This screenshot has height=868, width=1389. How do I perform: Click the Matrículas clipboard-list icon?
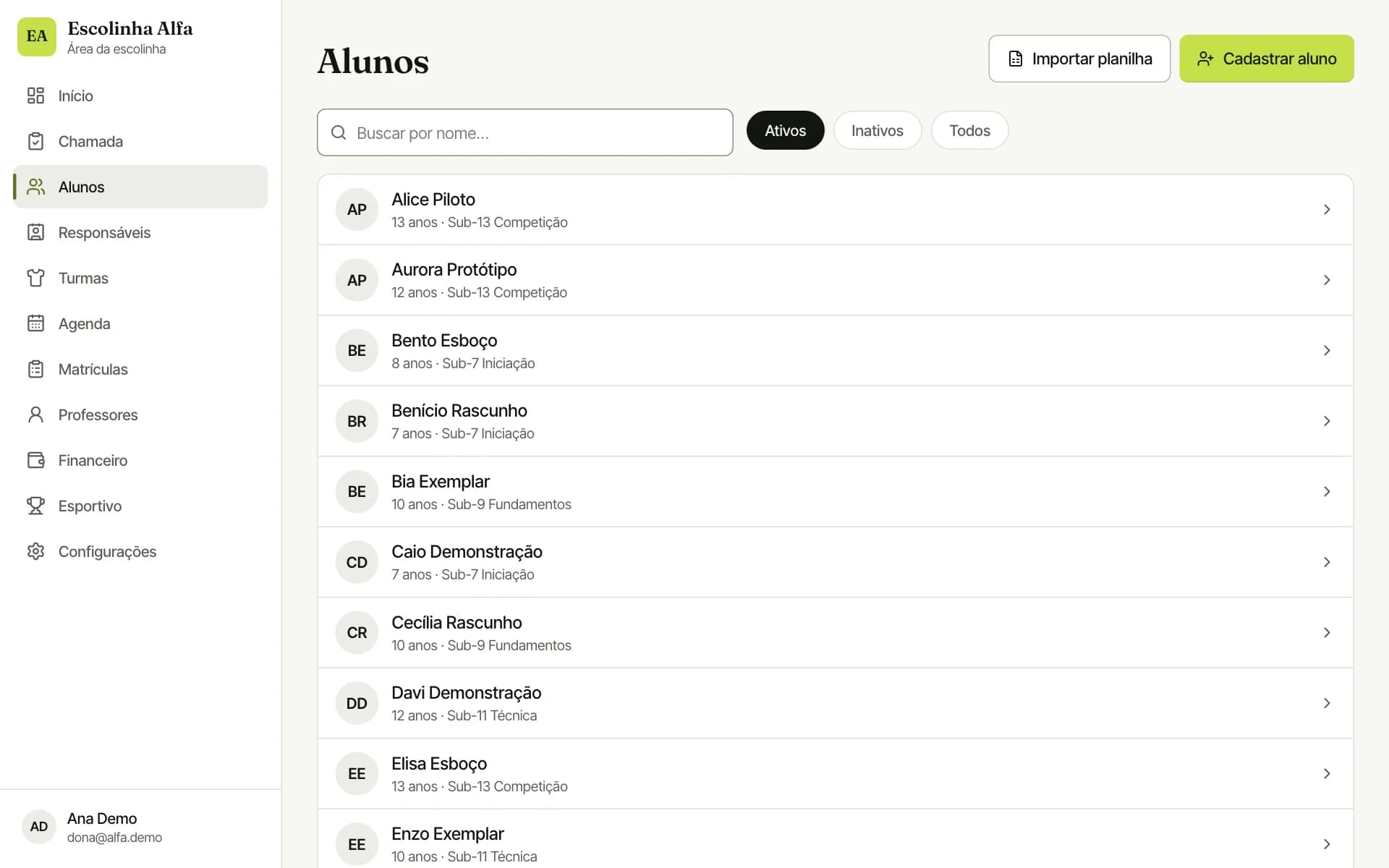point(35,369)
